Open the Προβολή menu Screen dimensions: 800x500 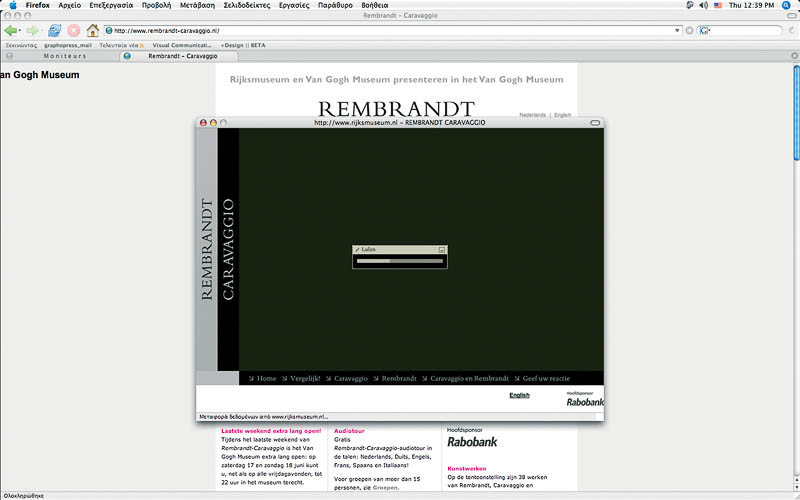point(156,5)
